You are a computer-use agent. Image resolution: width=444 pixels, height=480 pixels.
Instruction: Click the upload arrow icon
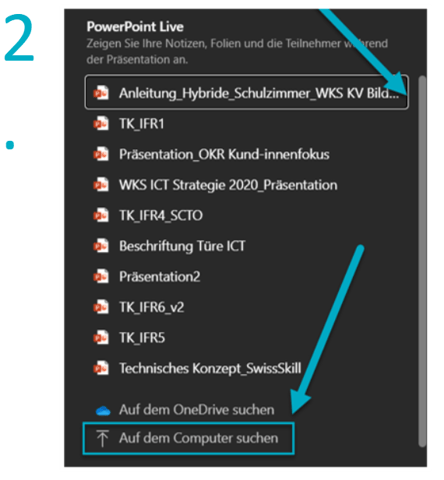click(102, 438)
